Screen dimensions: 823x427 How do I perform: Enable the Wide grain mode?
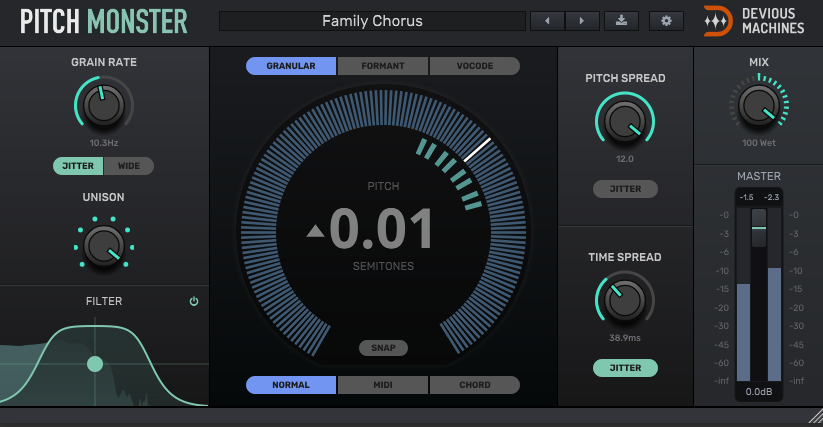129,166
